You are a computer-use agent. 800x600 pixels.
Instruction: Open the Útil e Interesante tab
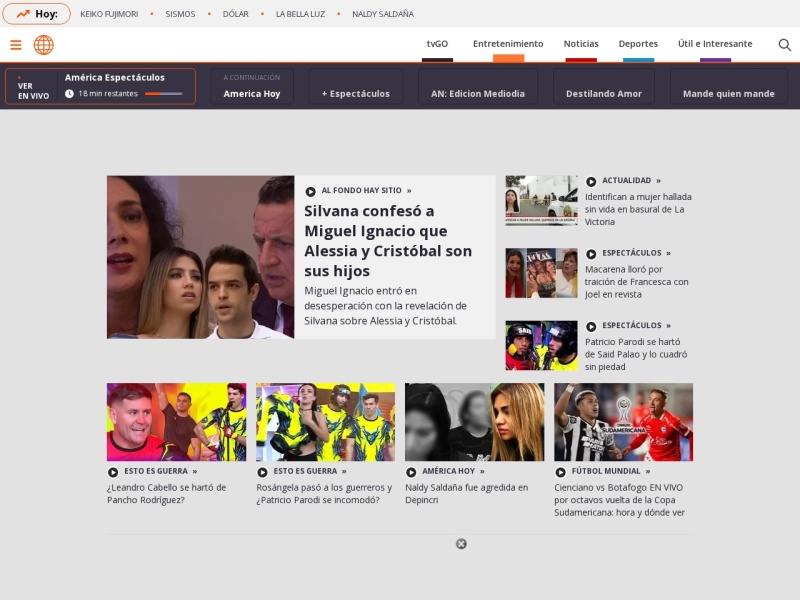(715, 44)
